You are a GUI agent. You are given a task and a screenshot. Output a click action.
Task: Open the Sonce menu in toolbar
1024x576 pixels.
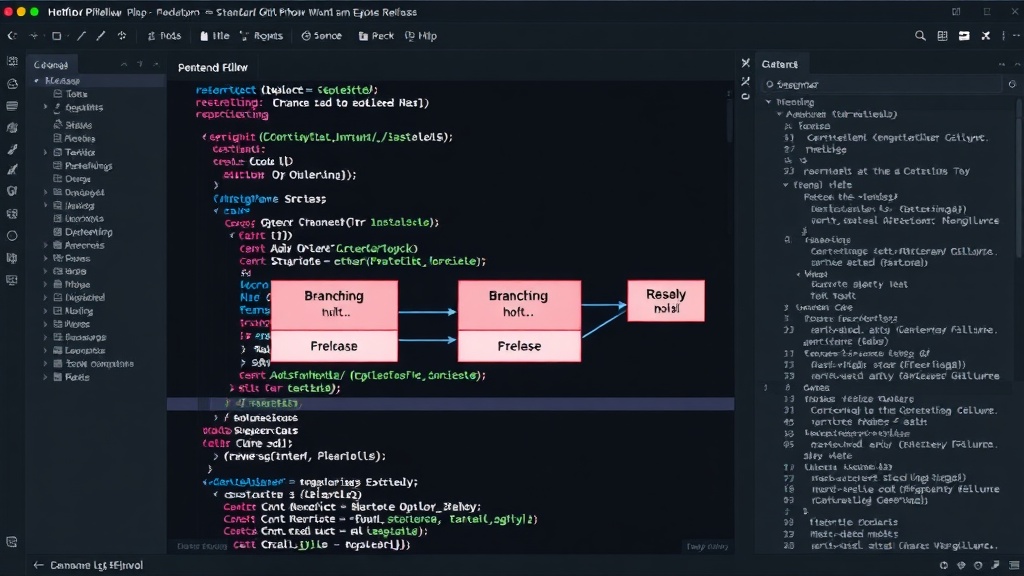coord(321,36)
